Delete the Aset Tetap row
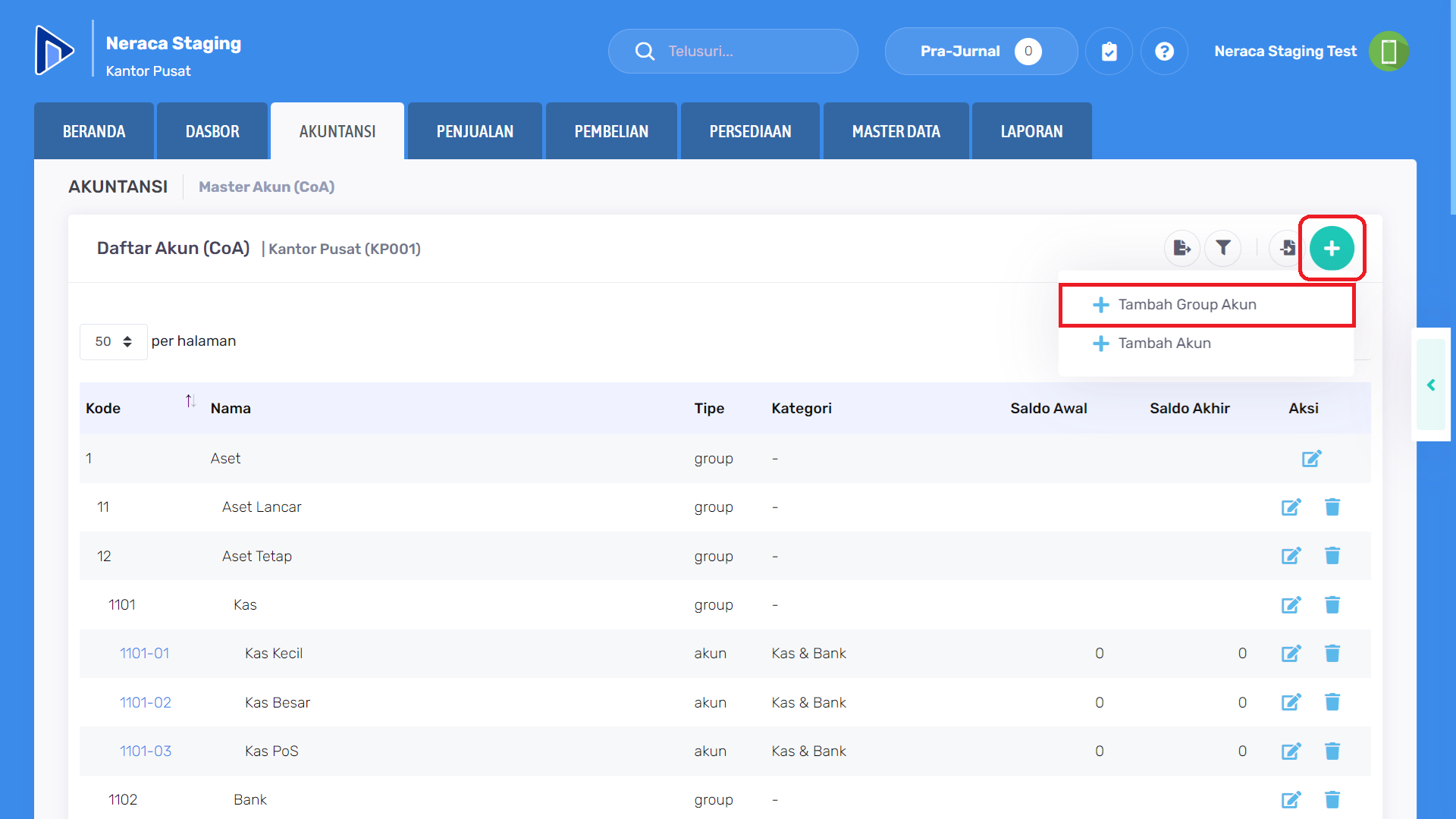1456x819 pixels. point(1332,556)
